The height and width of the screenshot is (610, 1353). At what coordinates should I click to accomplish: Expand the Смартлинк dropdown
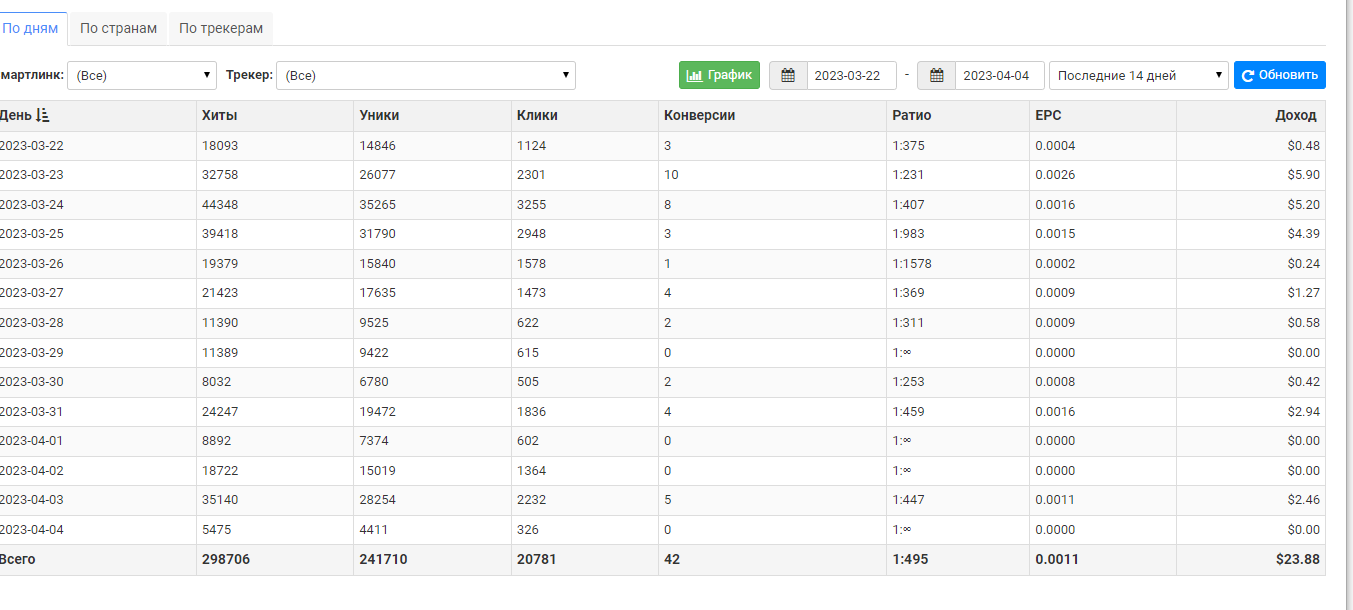click(x=143, y=75)
